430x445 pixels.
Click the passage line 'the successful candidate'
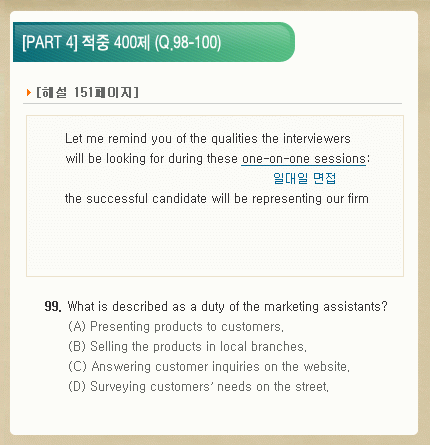[x=217, y=199]
